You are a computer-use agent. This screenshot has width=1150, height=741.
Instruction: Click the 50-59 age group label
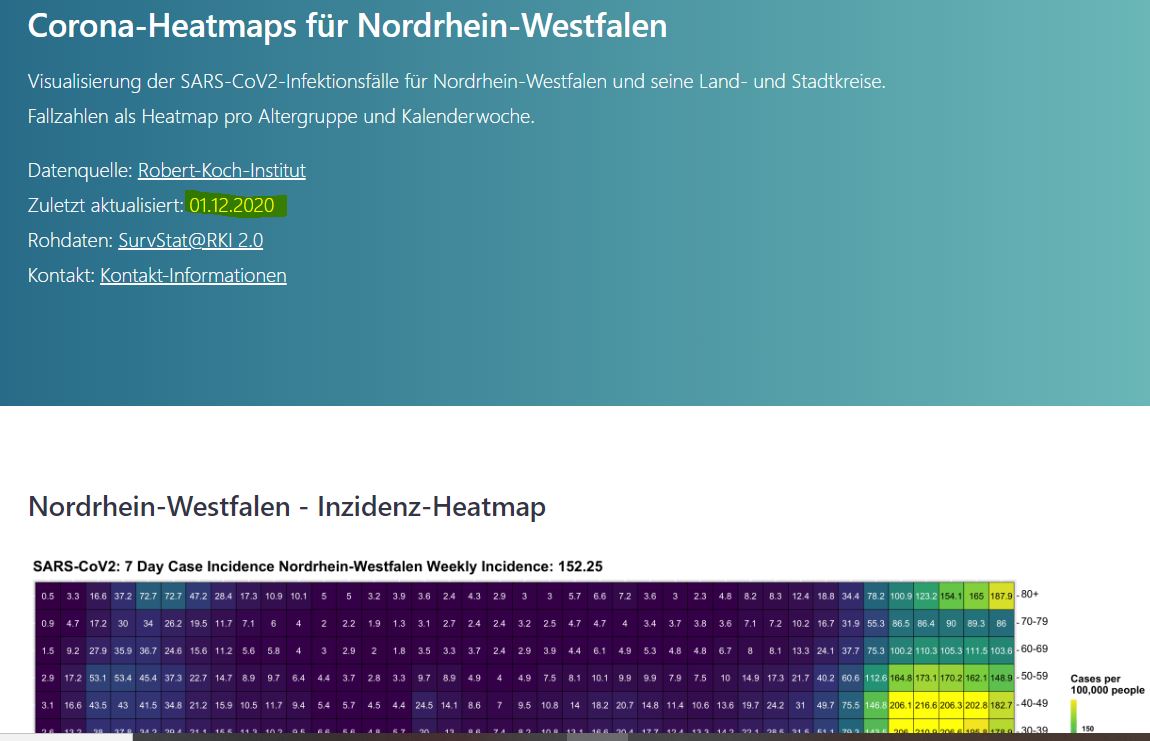pos(1035,676)
